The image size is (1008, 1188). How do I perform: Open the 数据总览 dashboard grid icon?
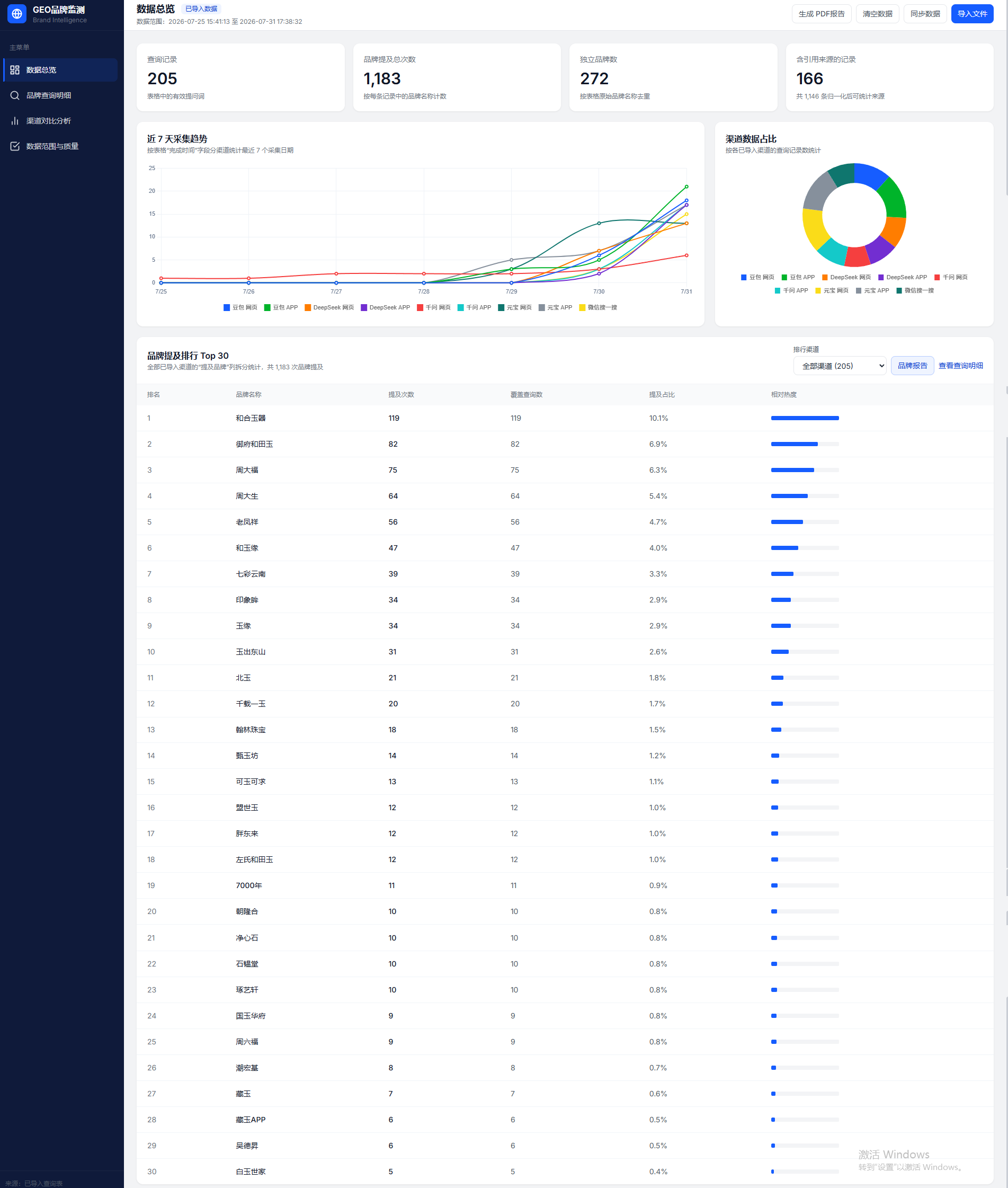[15, 70]
